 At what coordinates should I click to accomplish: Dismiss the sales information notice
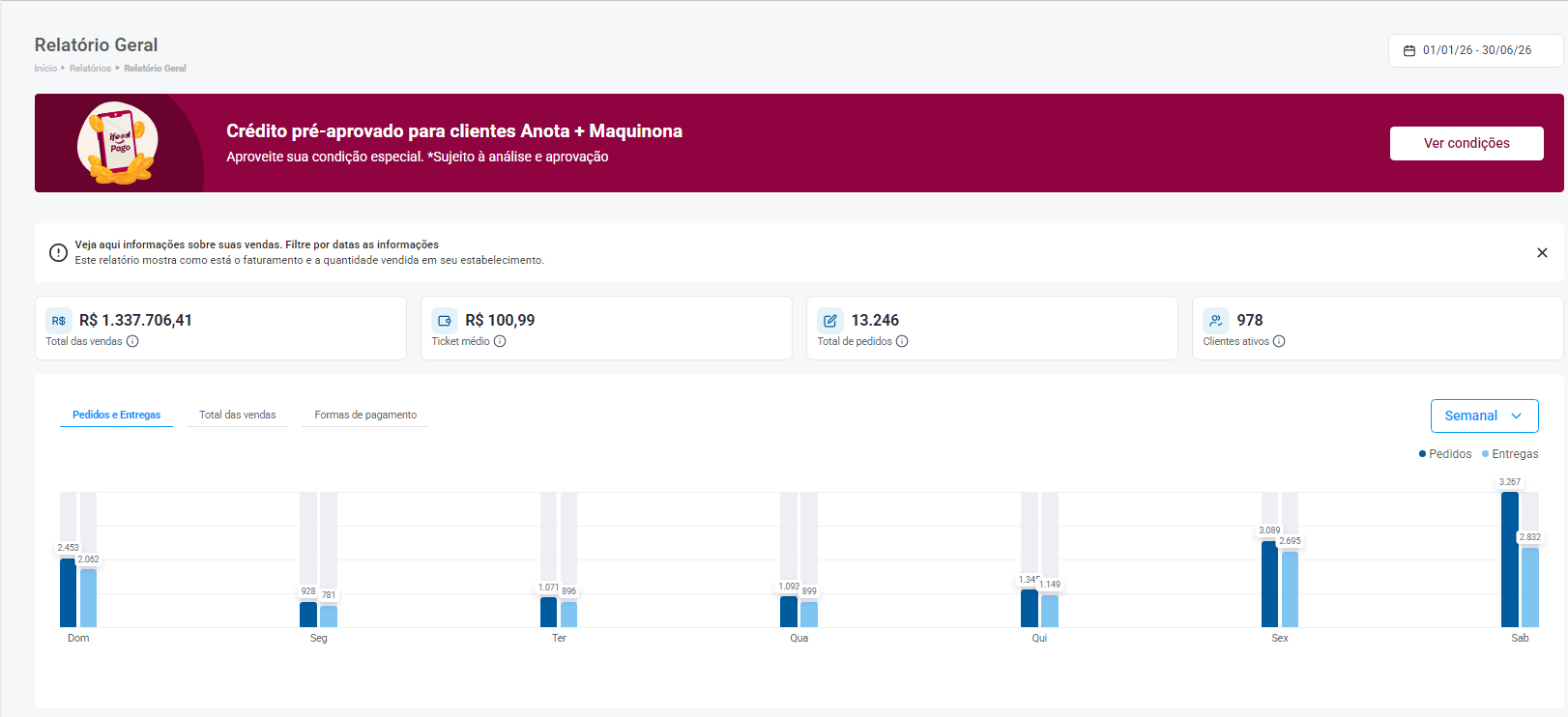coord(1542,253)
